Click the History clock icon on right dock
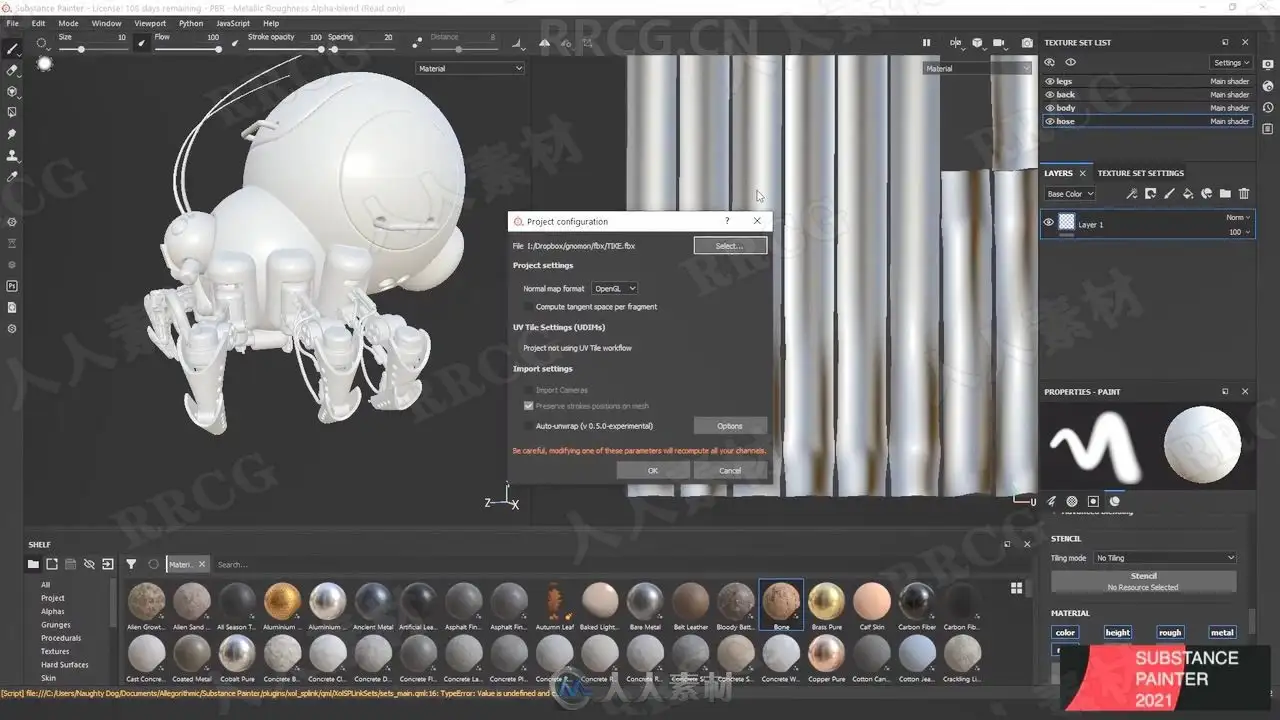1280x720 pixels. coord(1268,107)
